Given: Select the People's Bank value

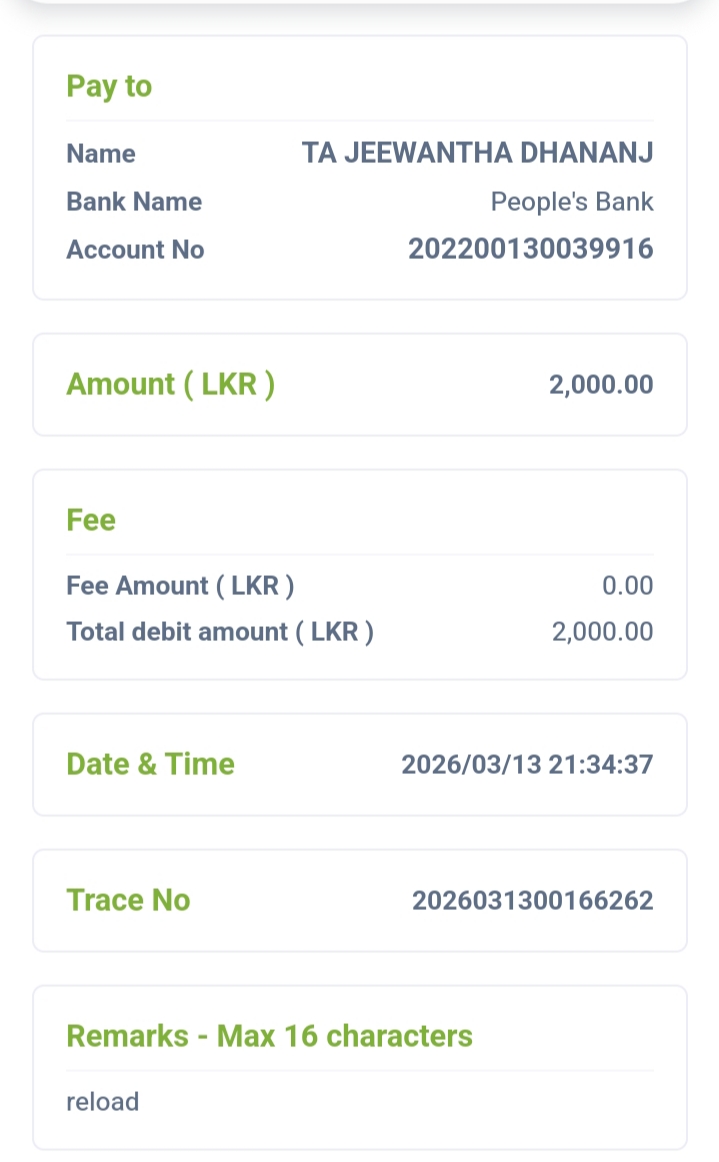Looking at the screenshot, I should 571,202.
